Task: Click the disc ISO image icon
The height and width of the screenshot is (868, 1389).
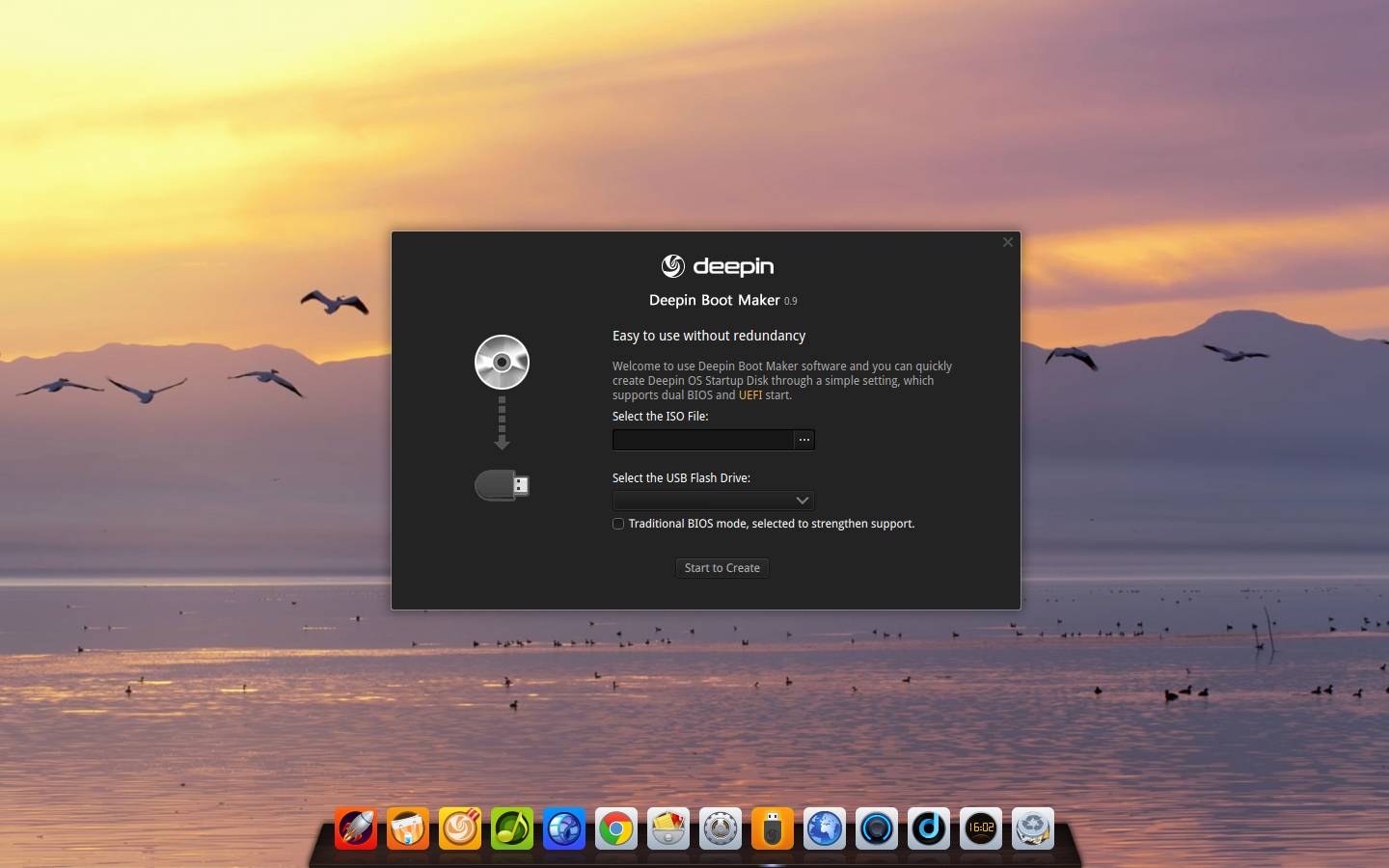Action: (502, 363)
